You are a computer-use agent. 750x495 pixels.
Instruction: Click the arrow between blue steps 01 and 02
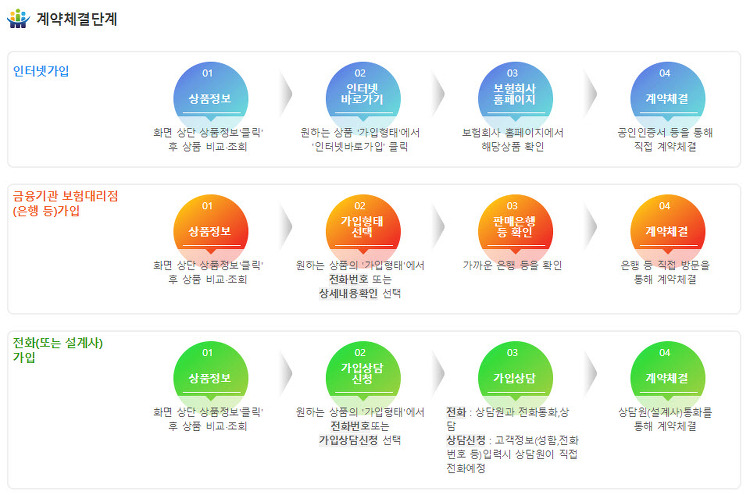(x=286, y=95)
